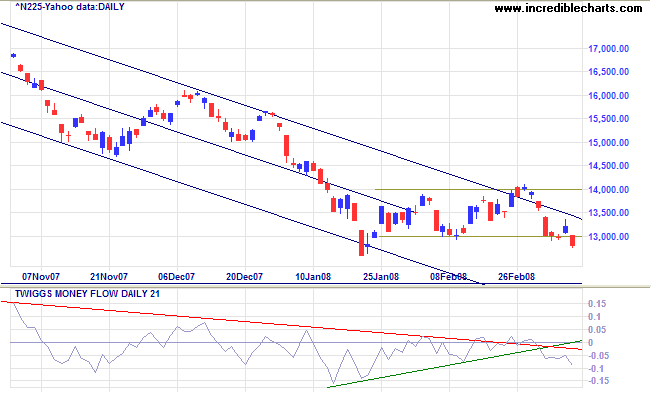The width and height of the screenshot is (651, 395).
Task: Click the -0.1 money flow axis value
Action: 596,369
